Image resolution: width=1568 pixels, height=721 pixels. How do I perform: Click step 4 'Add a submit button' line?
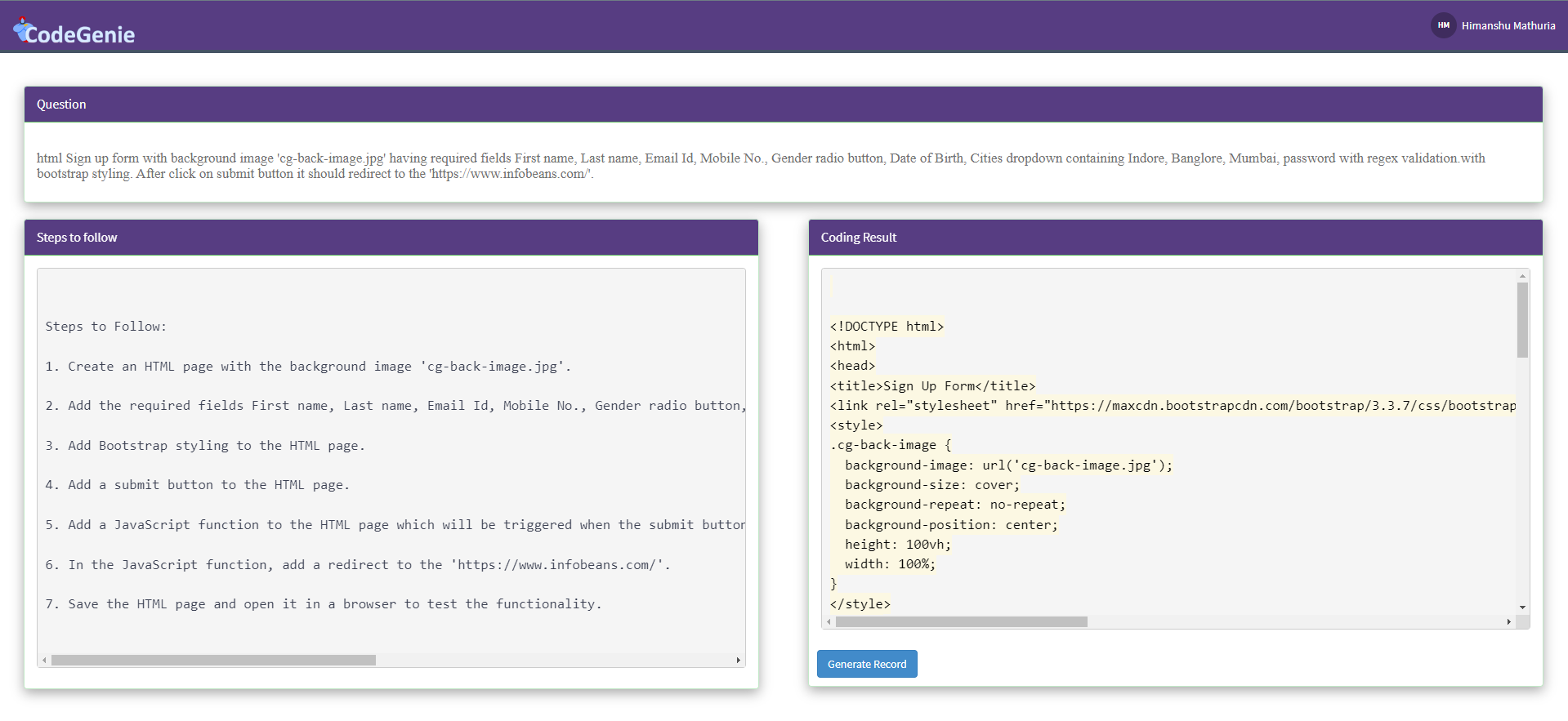pyautogui.click(x=198, y=485)
